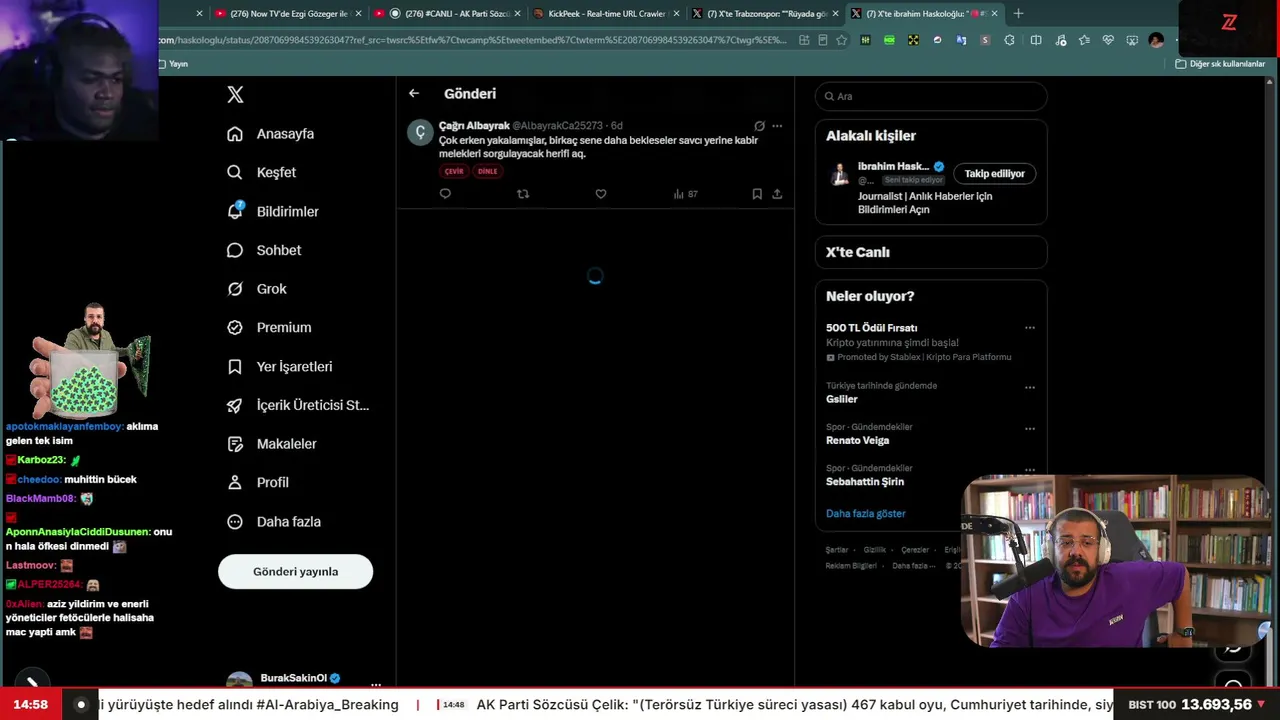Open more options for Renato Veiga trend
This screenshot has width=1280, height=720.
coord(1030,429)
